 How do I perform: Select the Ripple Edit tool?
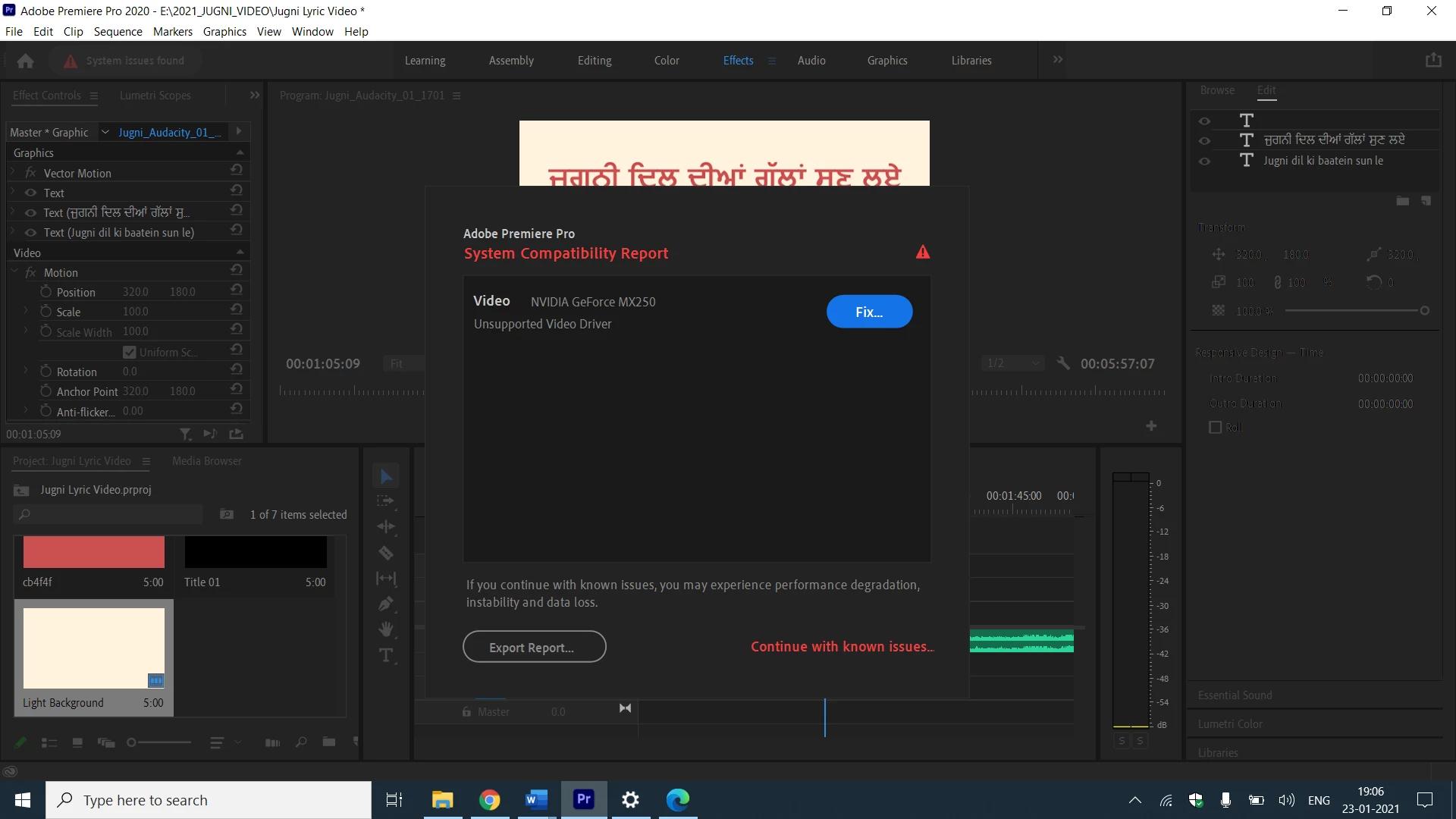click(x=386, y=526)
